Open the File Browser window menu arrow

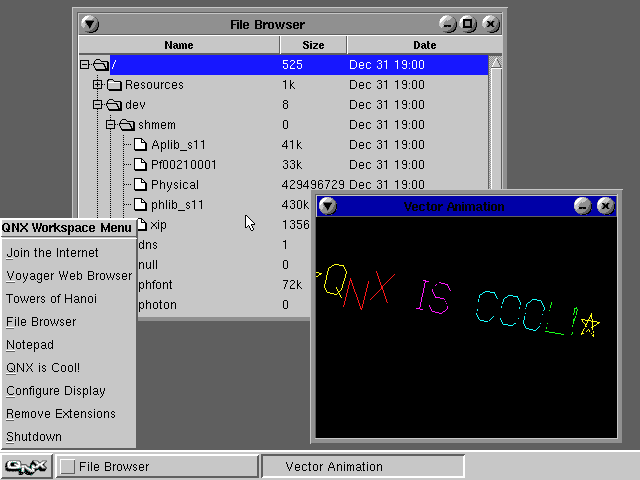pos(90,24)
